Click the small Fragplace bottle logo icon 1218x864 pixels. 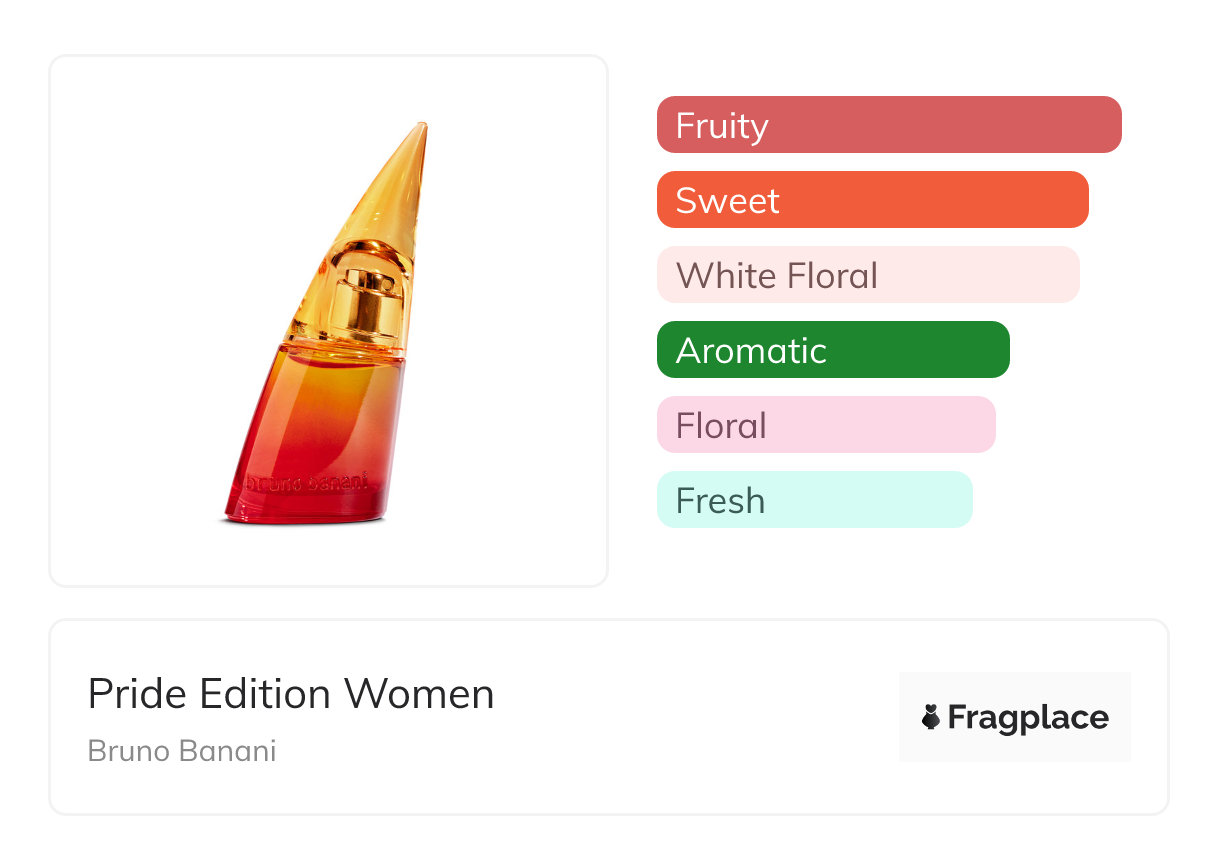click(931, 718)
